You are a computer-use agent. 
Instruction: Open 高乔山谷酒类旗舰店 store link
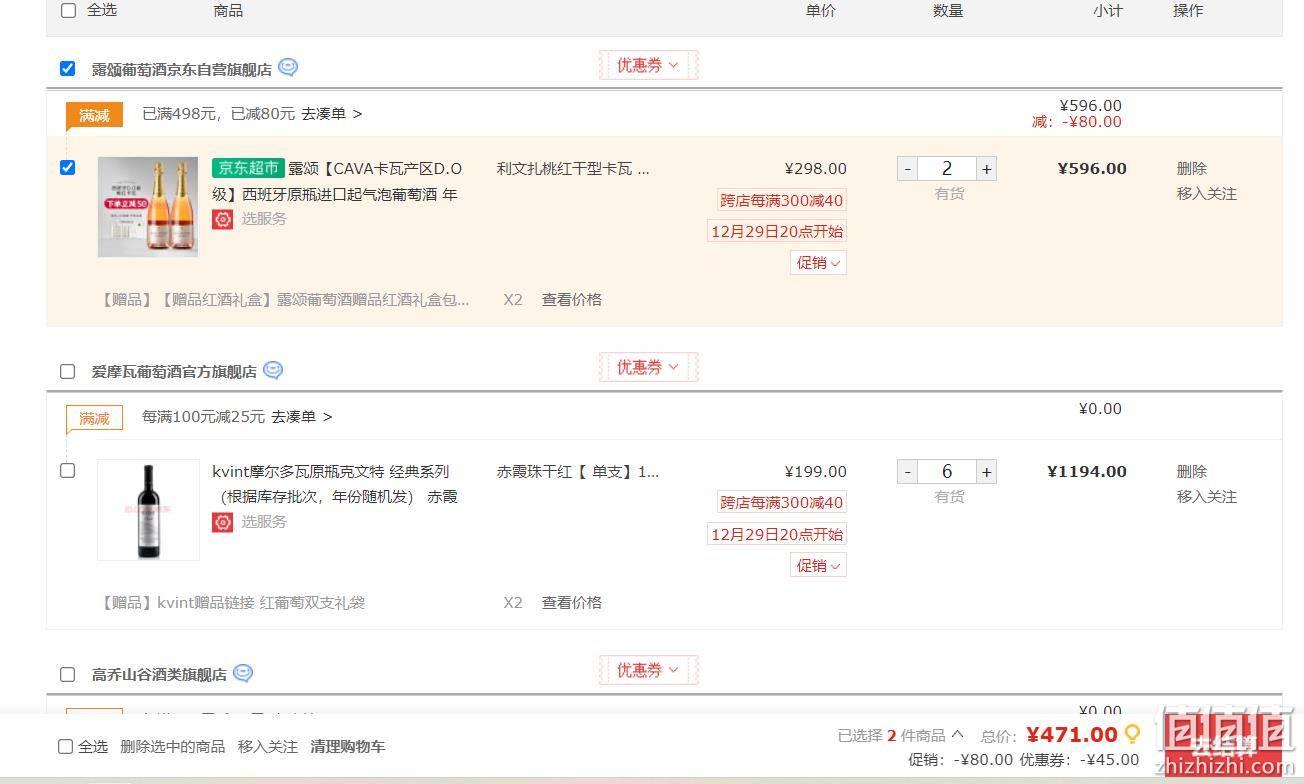click(x=159, y=675)
